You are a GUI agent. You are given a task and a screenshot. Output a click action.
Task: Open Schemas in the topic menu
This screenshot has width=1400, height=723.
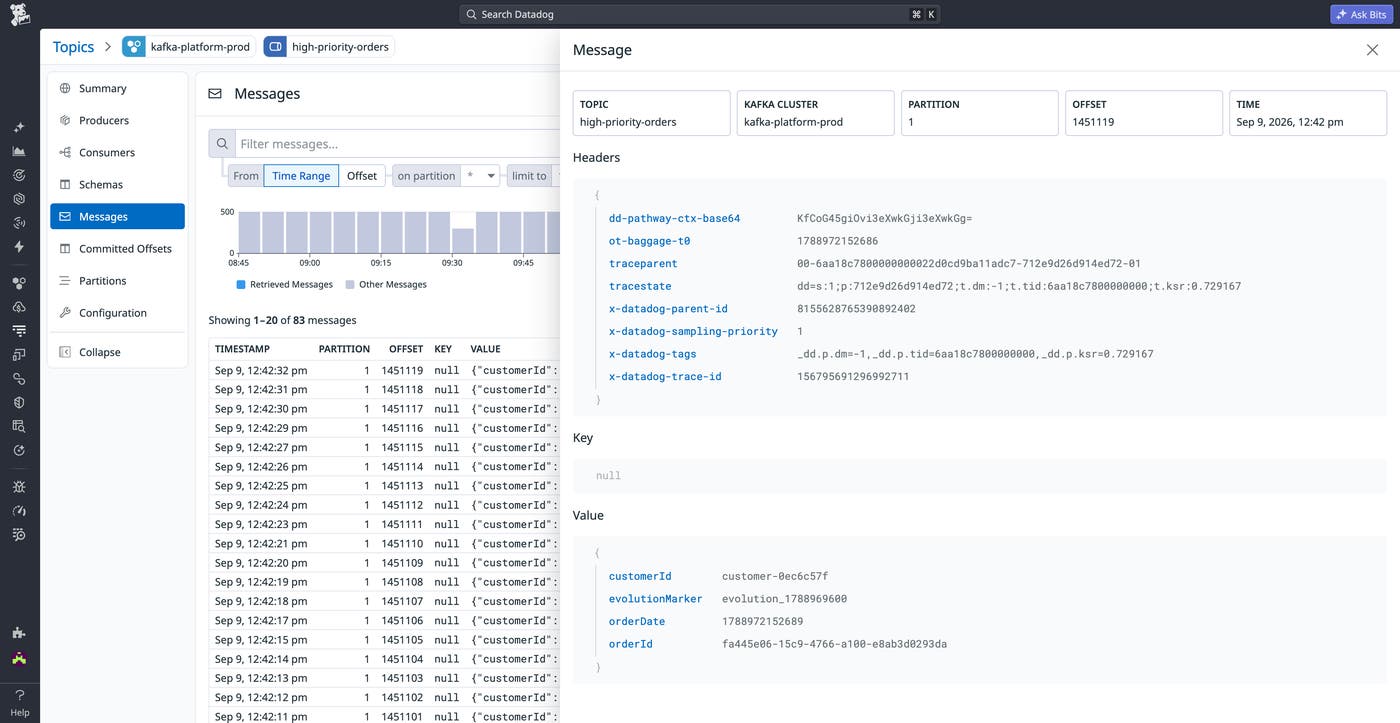[117, 184]
